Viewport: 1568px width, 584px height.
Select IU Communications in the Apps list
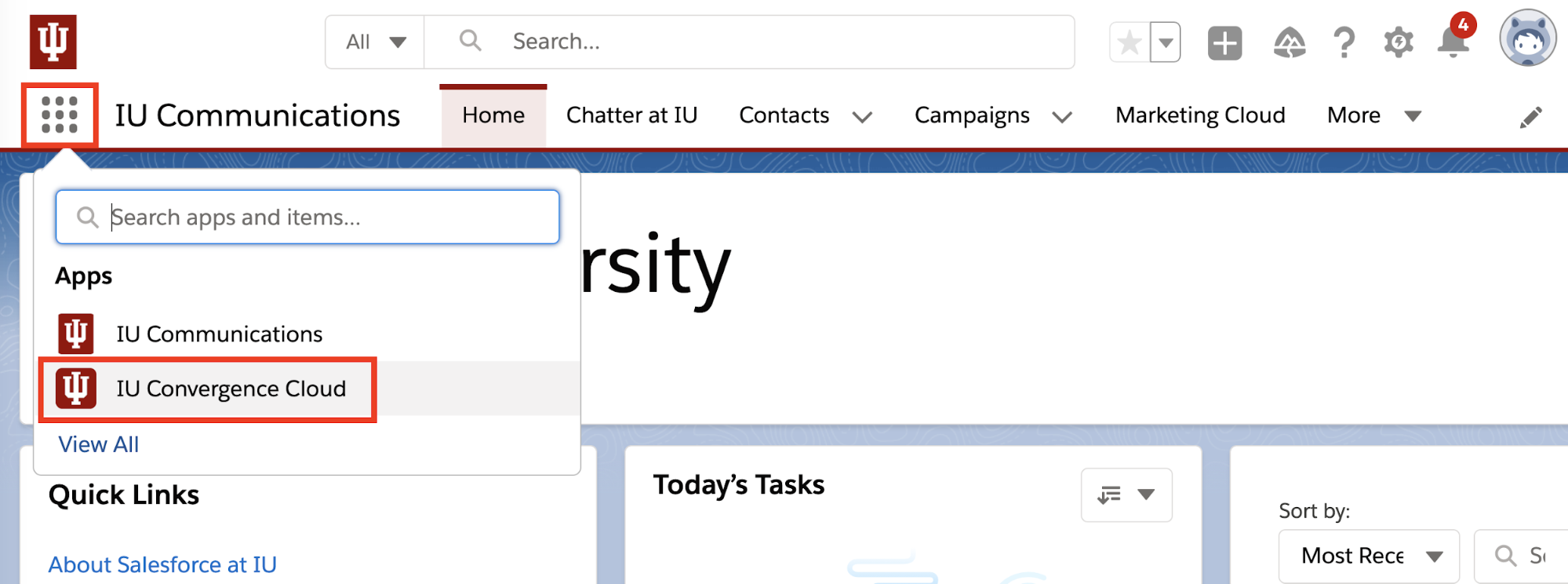[x=307, y=334]
